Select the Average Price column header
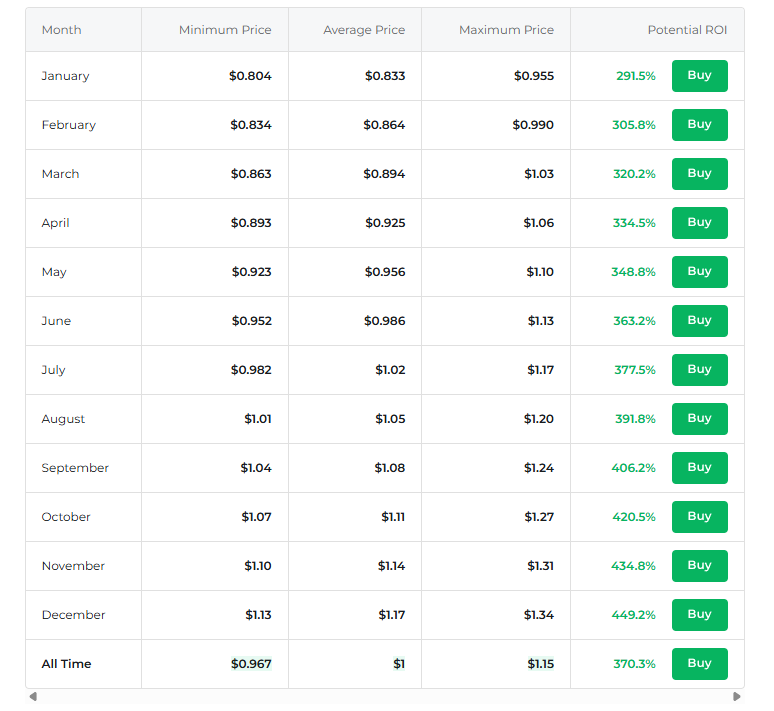 tap(364, 30)
